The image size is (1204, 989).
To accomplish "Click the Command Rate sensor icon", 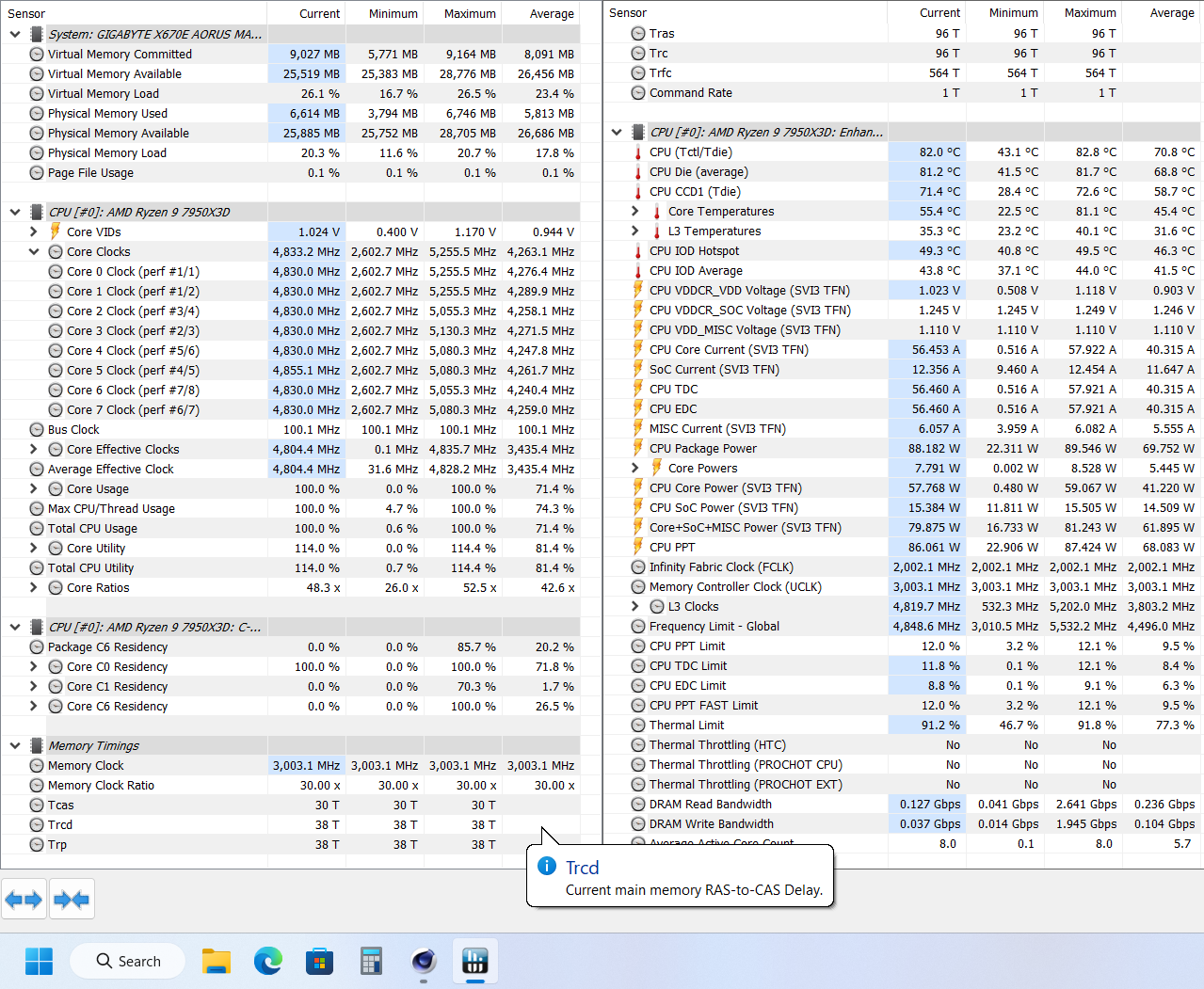I will tap(637, 93).
